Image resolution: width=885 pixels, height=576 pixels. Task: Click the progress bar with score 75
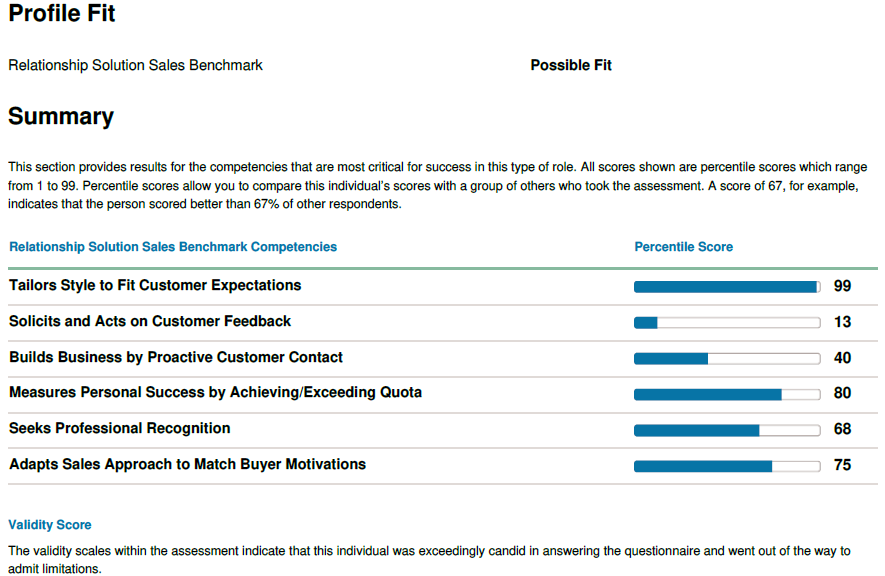(727, 466)
